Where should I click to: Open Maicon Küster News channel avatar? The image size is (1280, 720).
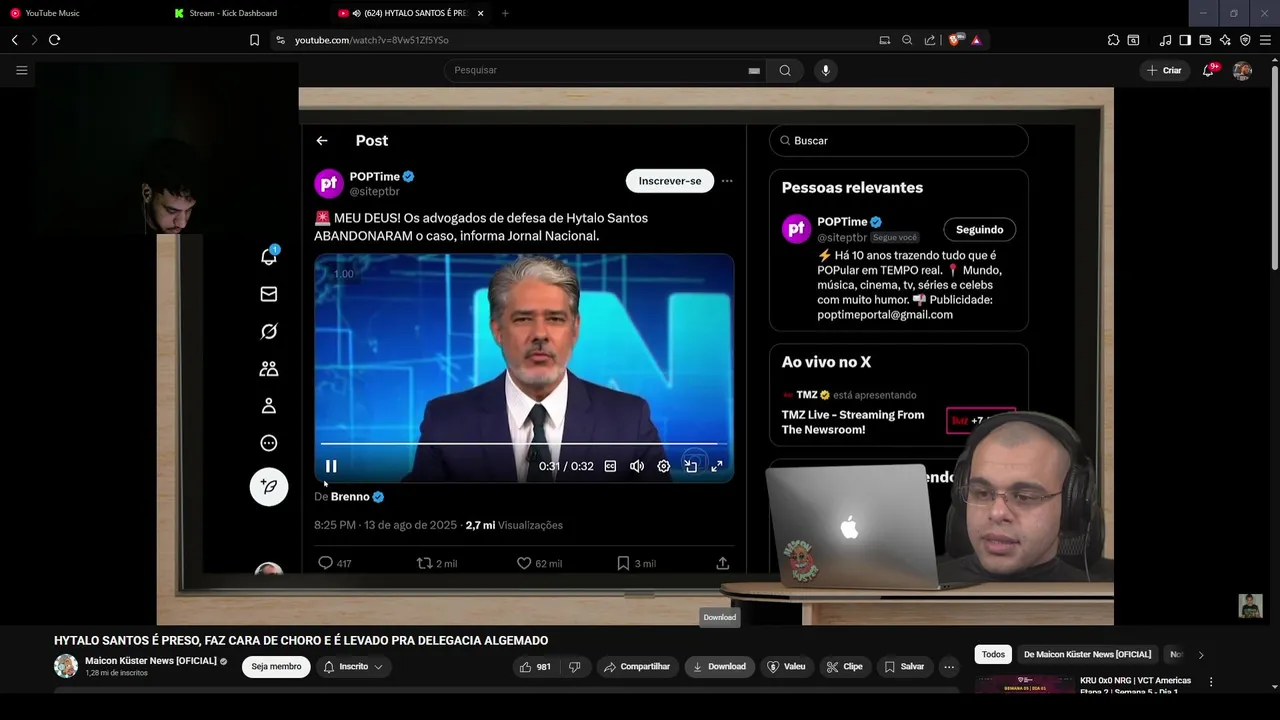(x=66, y=666)
